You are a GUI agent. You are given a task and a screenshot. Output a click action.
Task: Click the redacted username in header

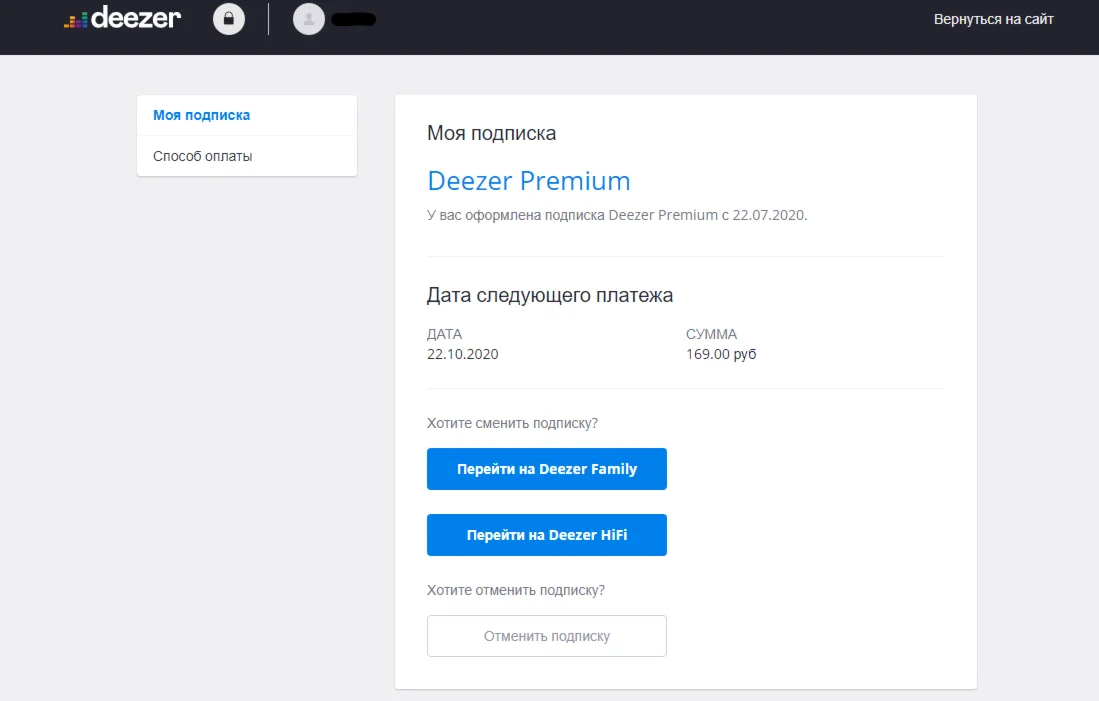(353, 20)
